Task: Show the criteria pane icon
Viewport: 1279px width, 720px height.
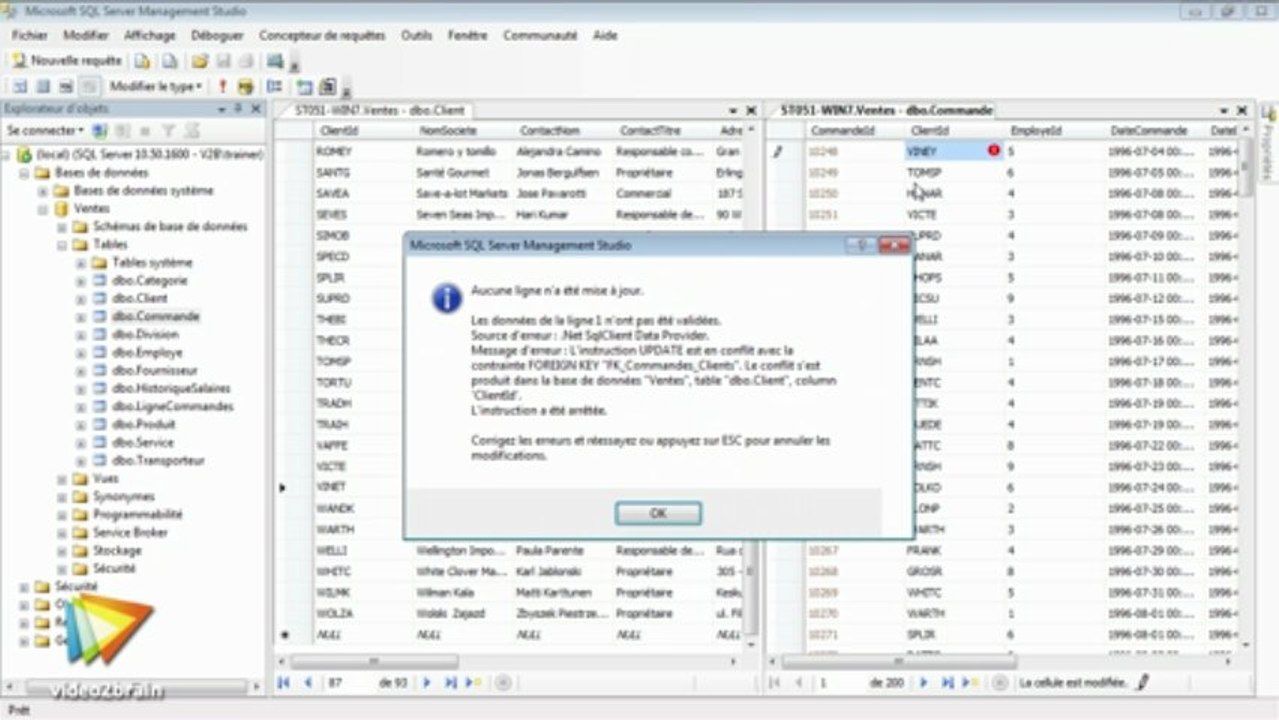Action: (x=42, y=87)
